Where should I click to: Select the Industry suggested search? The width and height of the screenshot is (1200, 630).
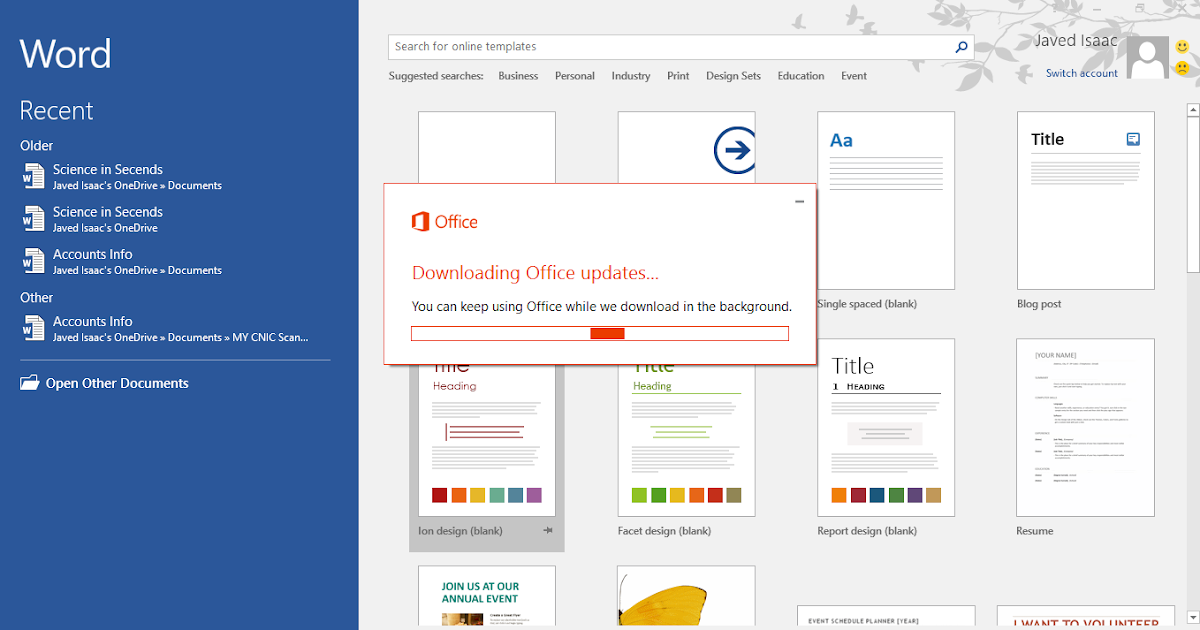click(x=631, y=76)
